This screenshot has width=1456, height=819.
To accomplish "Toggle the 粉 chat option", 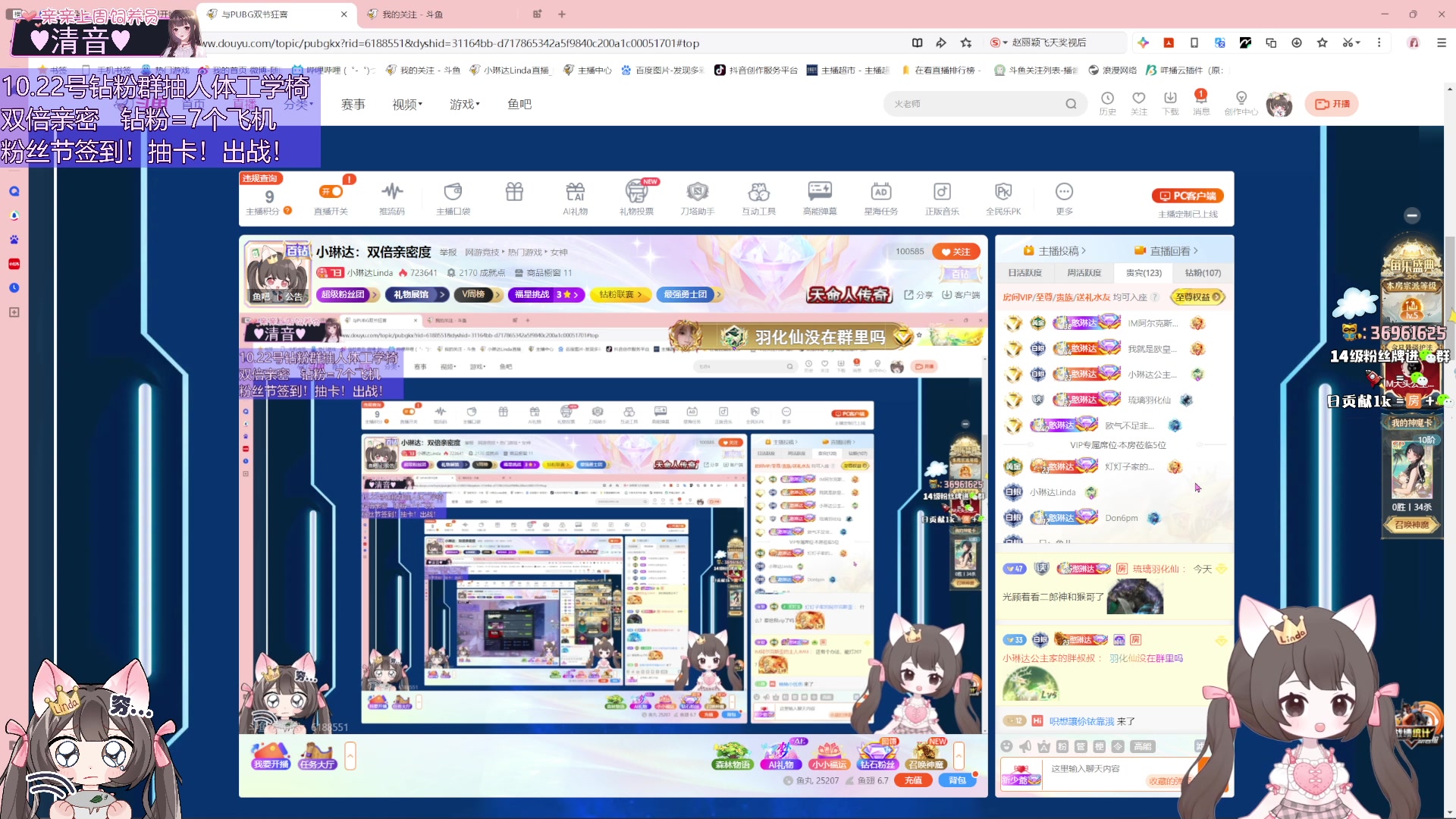I will point(1062,746).
